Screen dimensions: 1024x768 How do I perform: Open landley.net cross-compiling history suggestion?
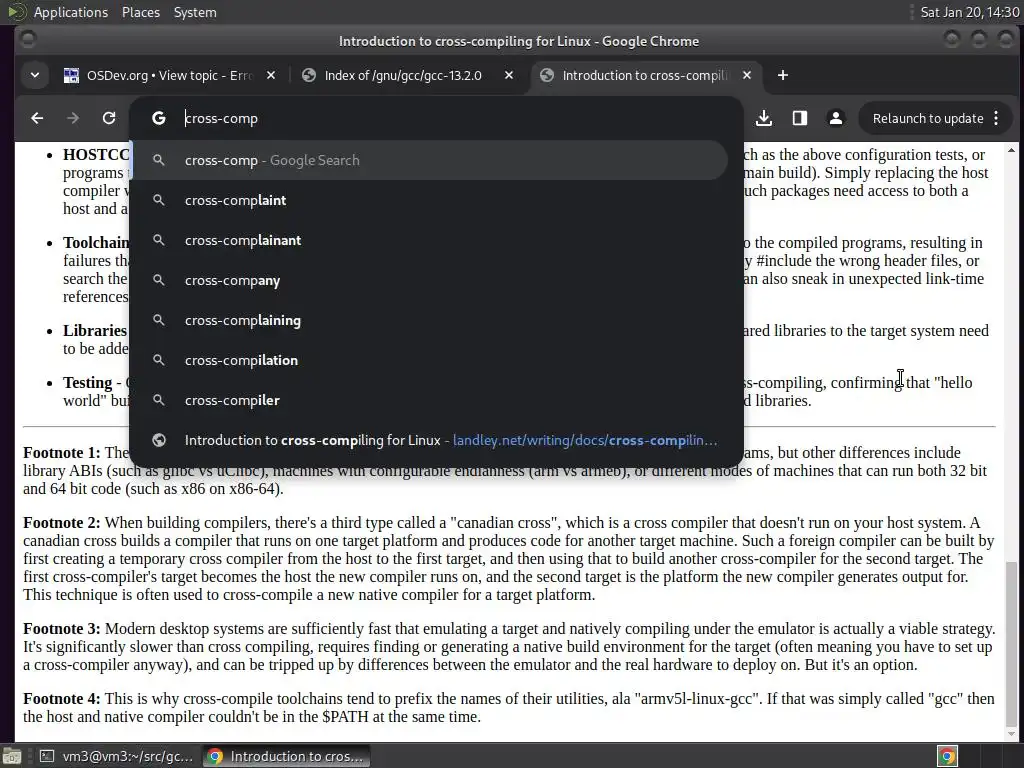[430, 440]
